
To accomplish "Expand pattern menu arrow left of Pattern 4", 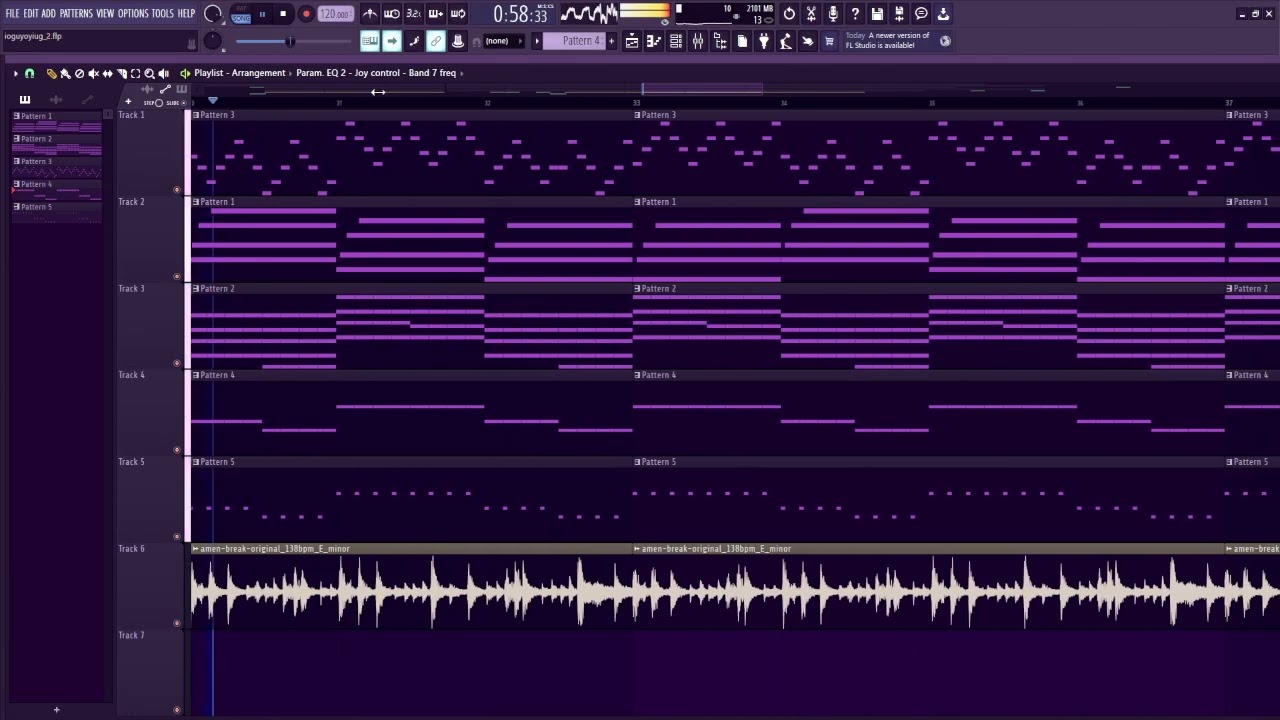I will pyautogui.click(x=537, y=41).
